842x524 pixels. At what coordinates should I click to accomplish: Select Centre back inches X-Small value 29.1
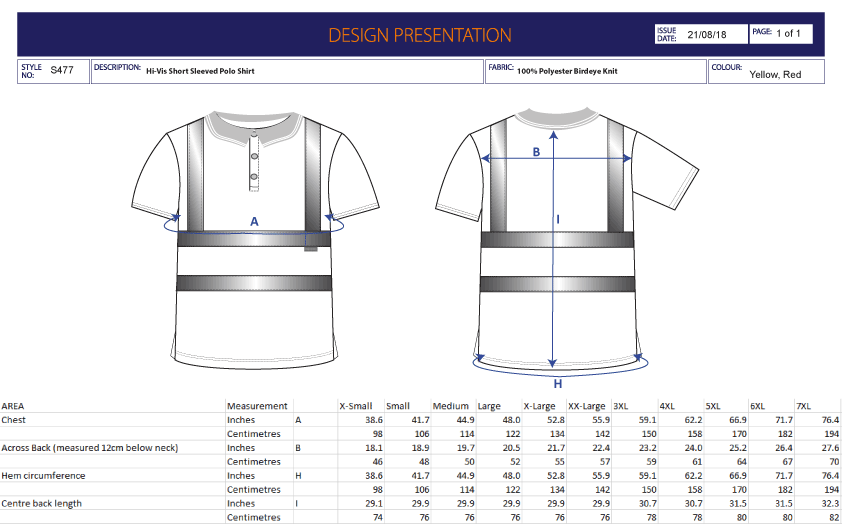click(374, 504)
